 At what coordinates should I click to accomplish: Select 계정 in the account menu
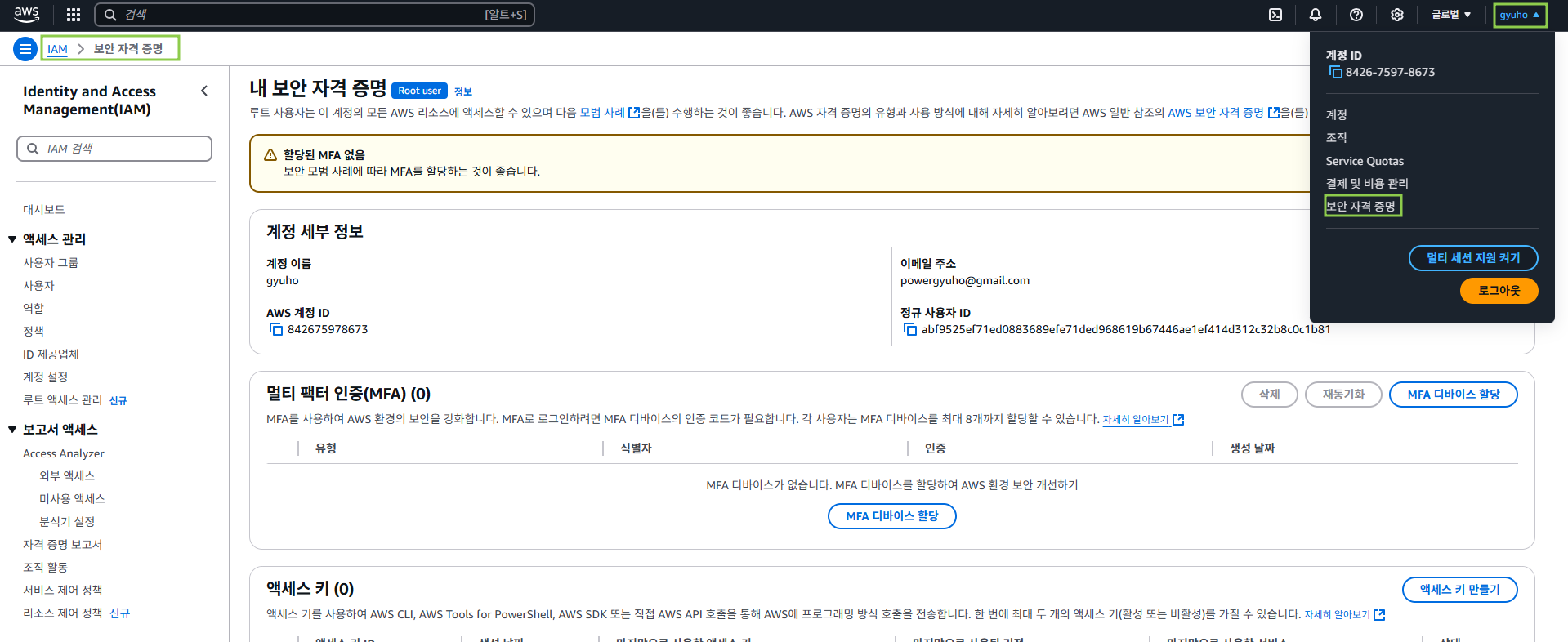[x=1337, y=115]
